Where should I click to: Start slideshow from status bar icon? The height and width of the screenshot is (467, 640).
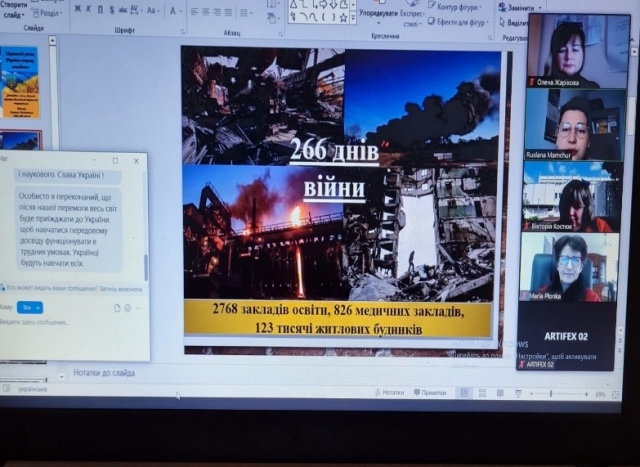(x=518, y=394)
